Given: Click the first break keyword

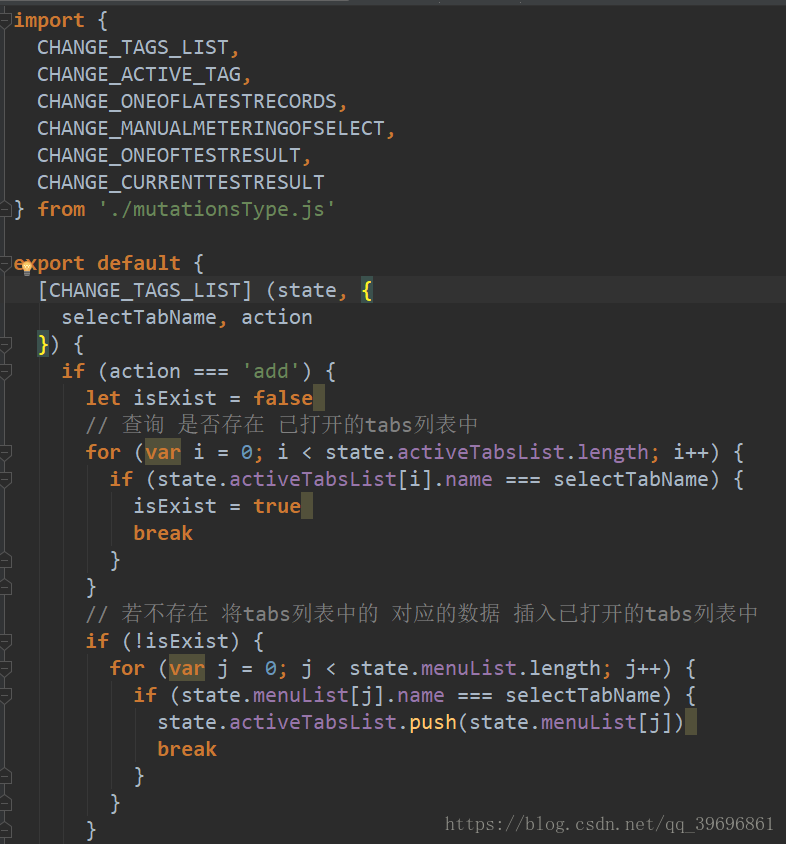Looking at the screenshot, I should [x=163, y=533].
